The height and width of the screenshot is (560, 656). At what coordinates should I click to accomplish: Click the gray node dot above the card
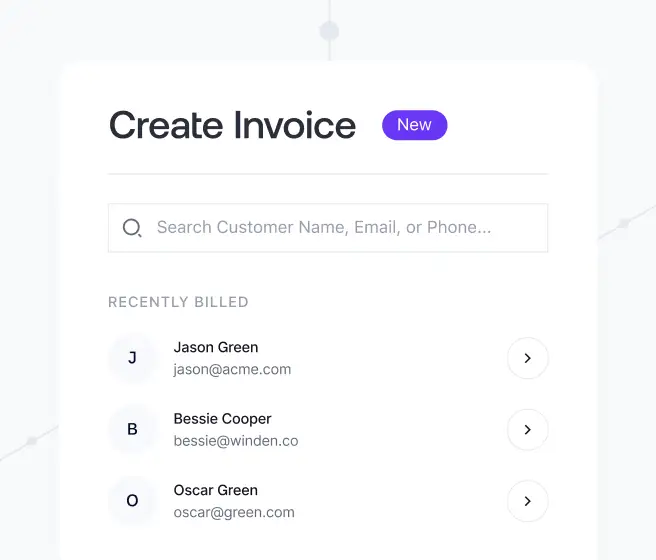click(329, 31)
